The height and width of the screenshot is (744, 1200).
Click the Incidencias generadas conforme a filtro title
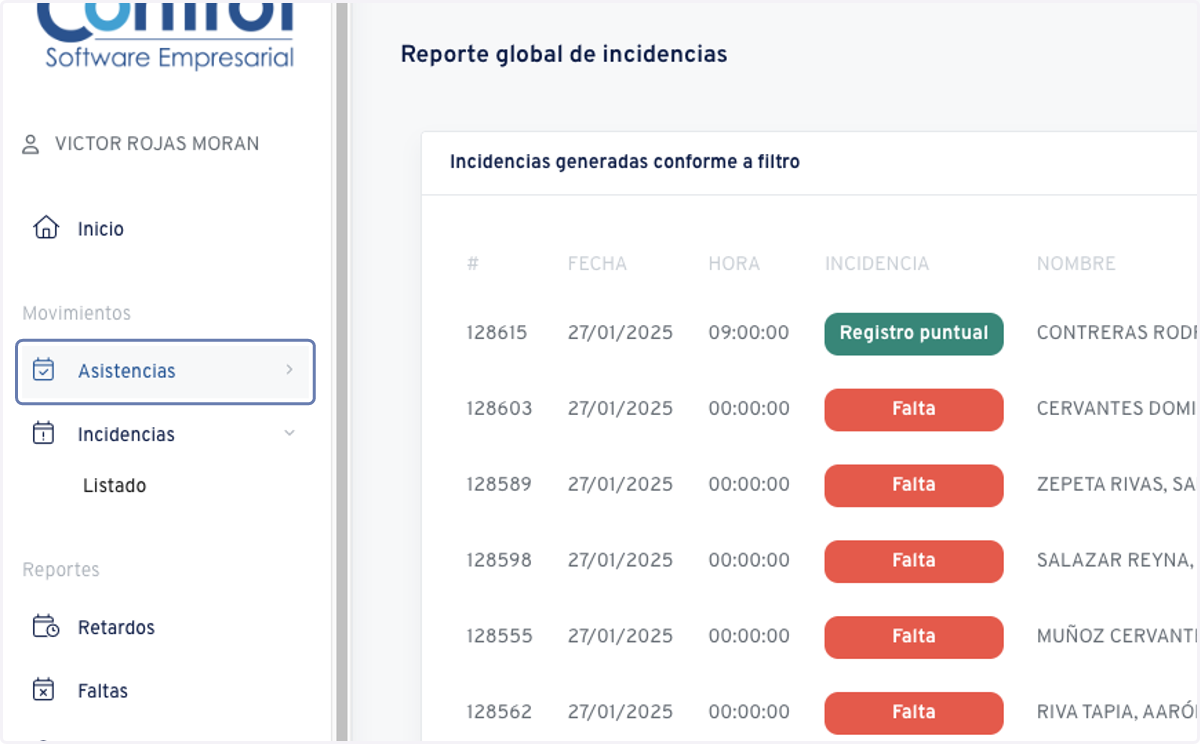[625, 161]
